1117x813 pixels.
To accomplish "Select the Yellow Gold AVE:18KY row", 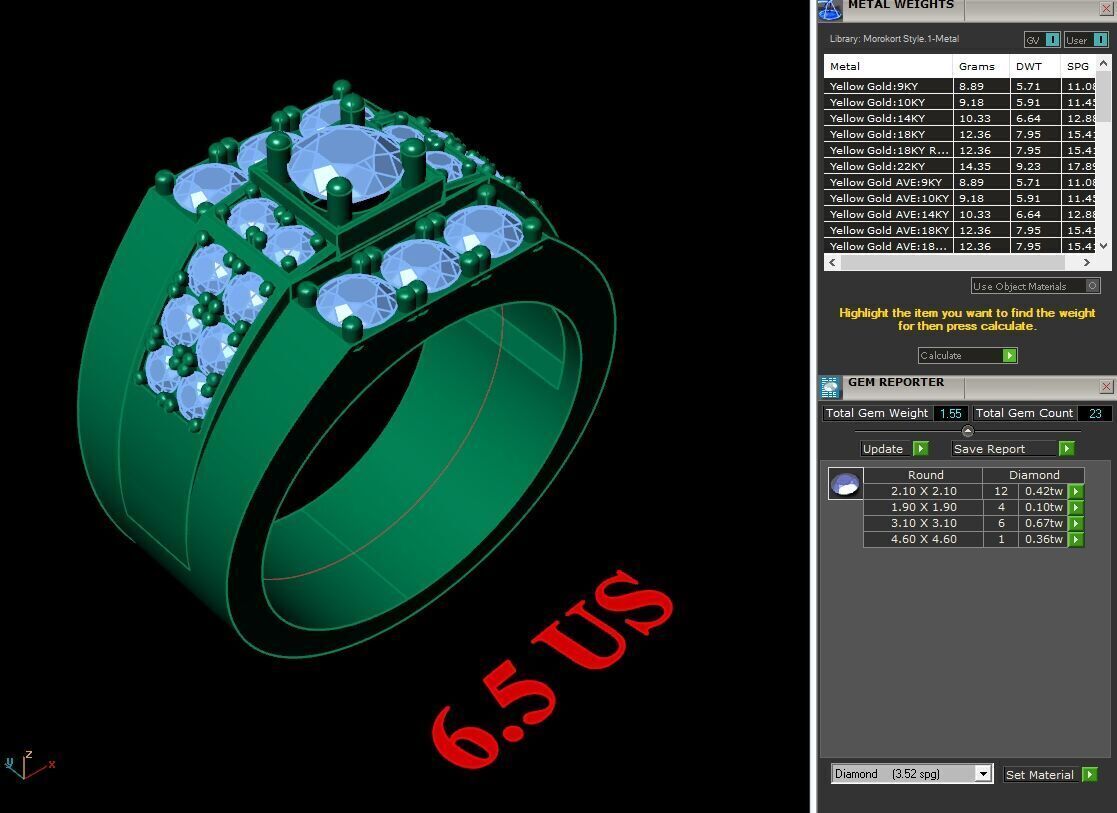I will [960, 230].
